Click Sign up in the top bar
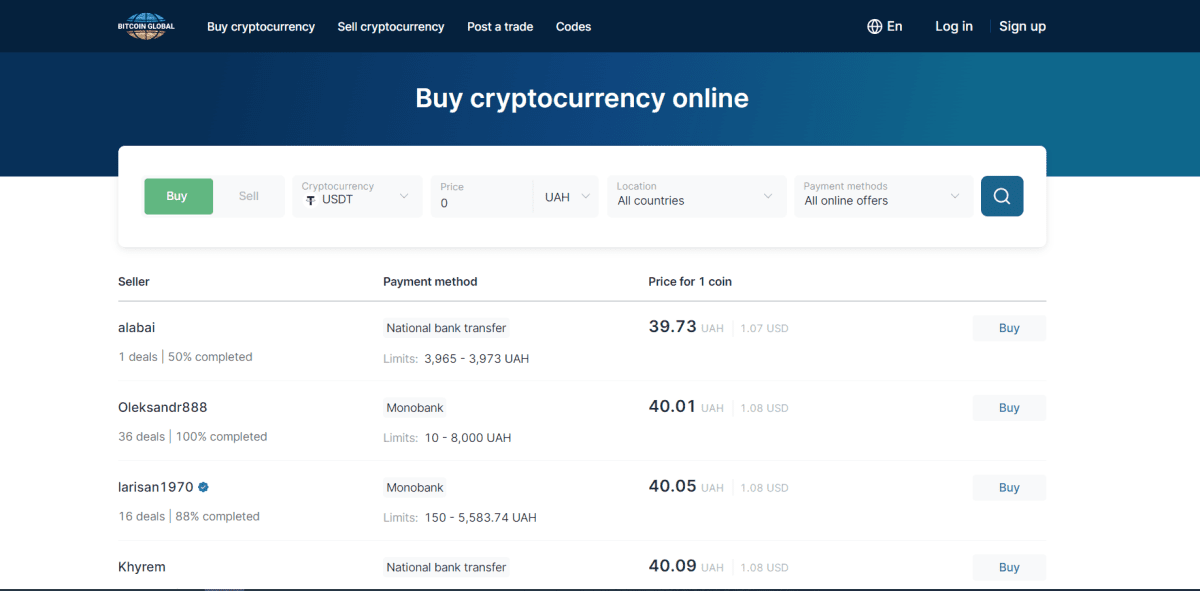1200x591 pixels. pos(1022,26)
